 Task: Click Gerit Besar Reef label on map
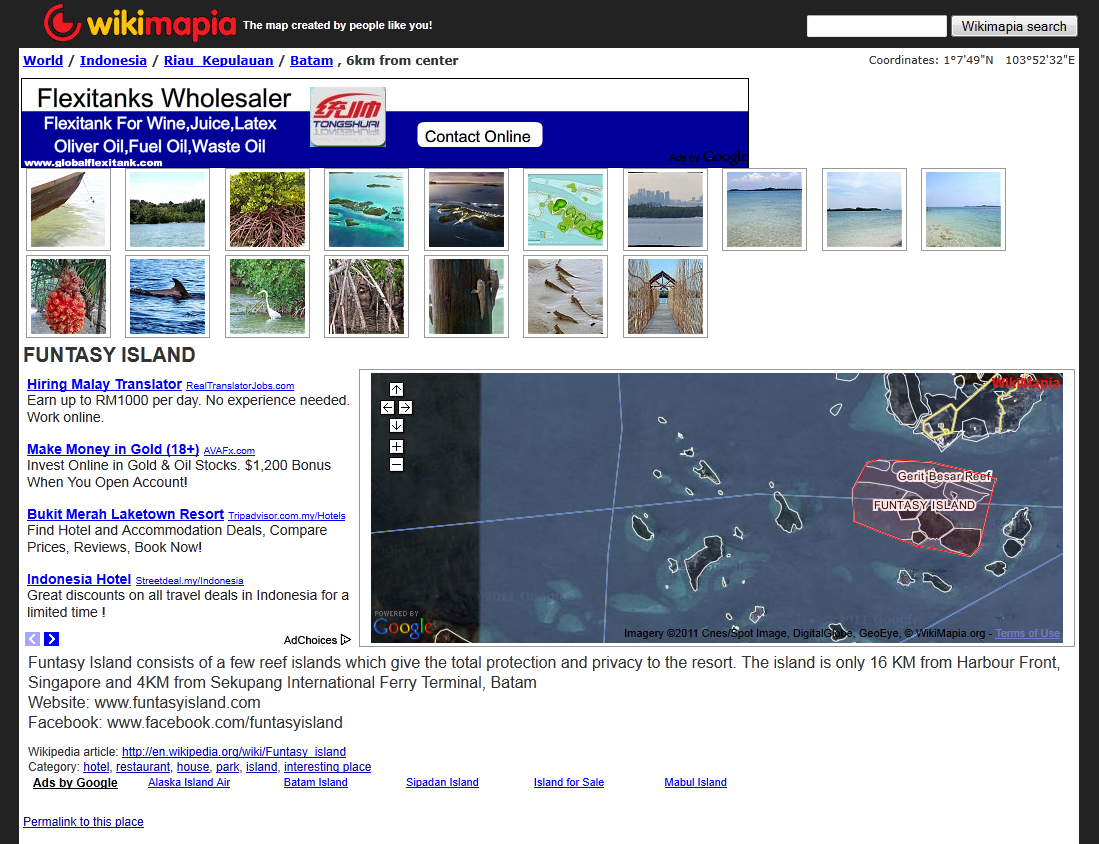[944, 476]
